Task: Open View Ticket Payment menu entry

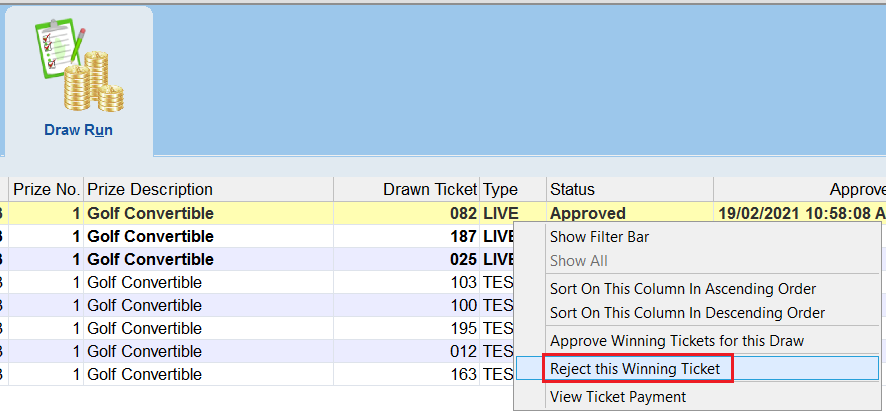Action: tap(618, 397)
